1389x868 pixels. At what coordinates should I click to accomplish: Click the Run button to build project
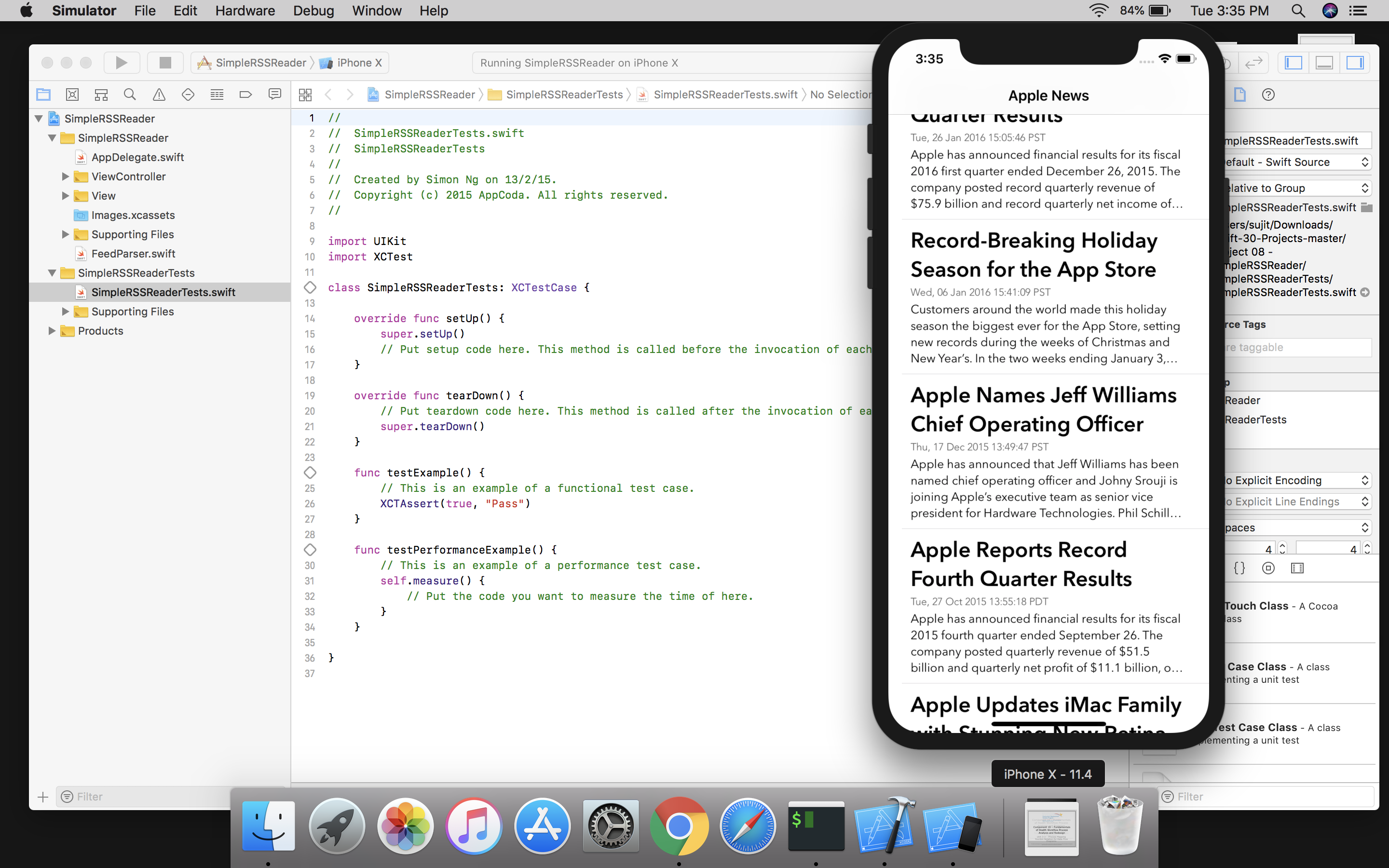point(120,62)
